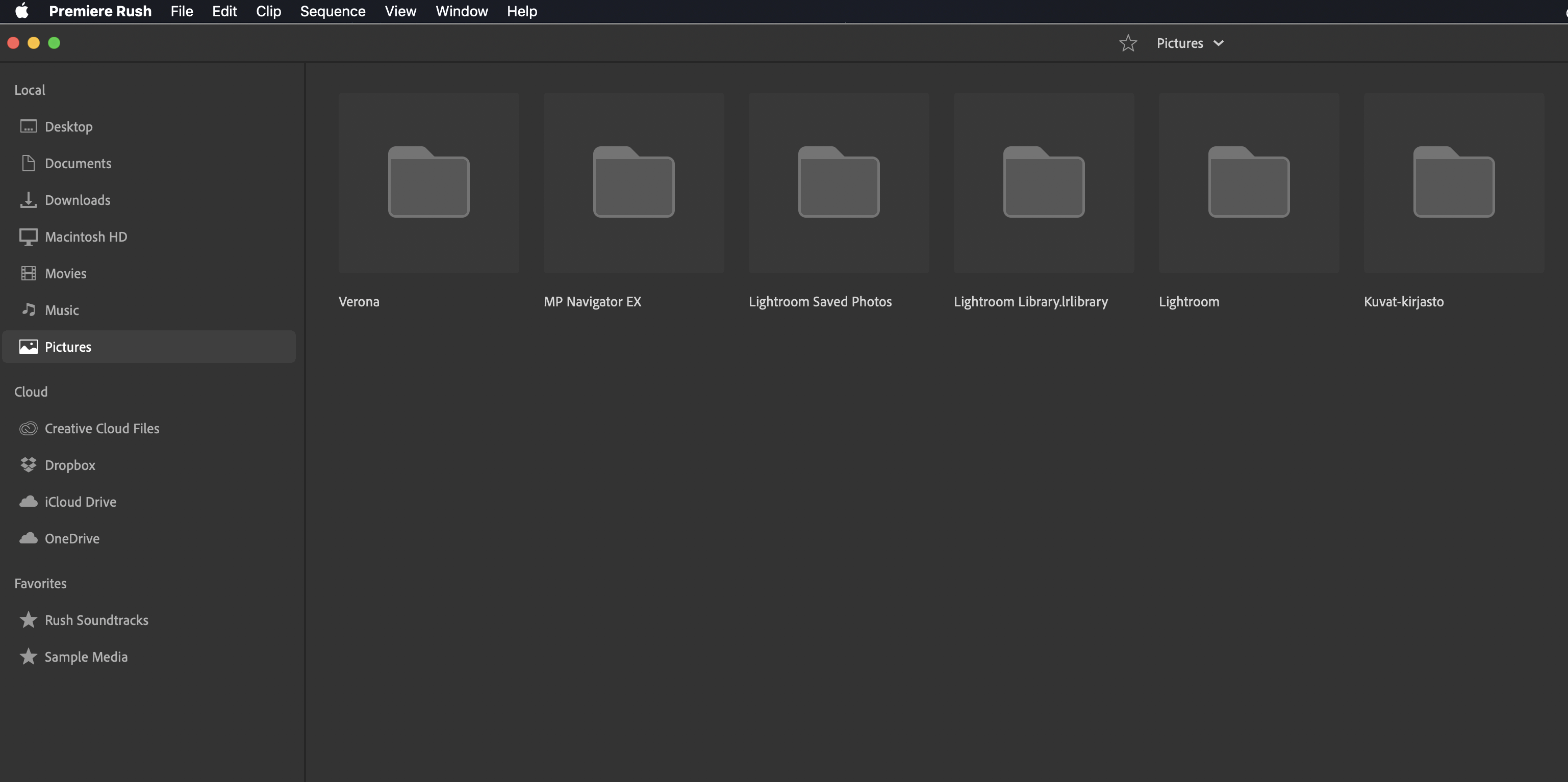Click the Apple menu logo
The image size is (1568, 782).
click(22, 11)
